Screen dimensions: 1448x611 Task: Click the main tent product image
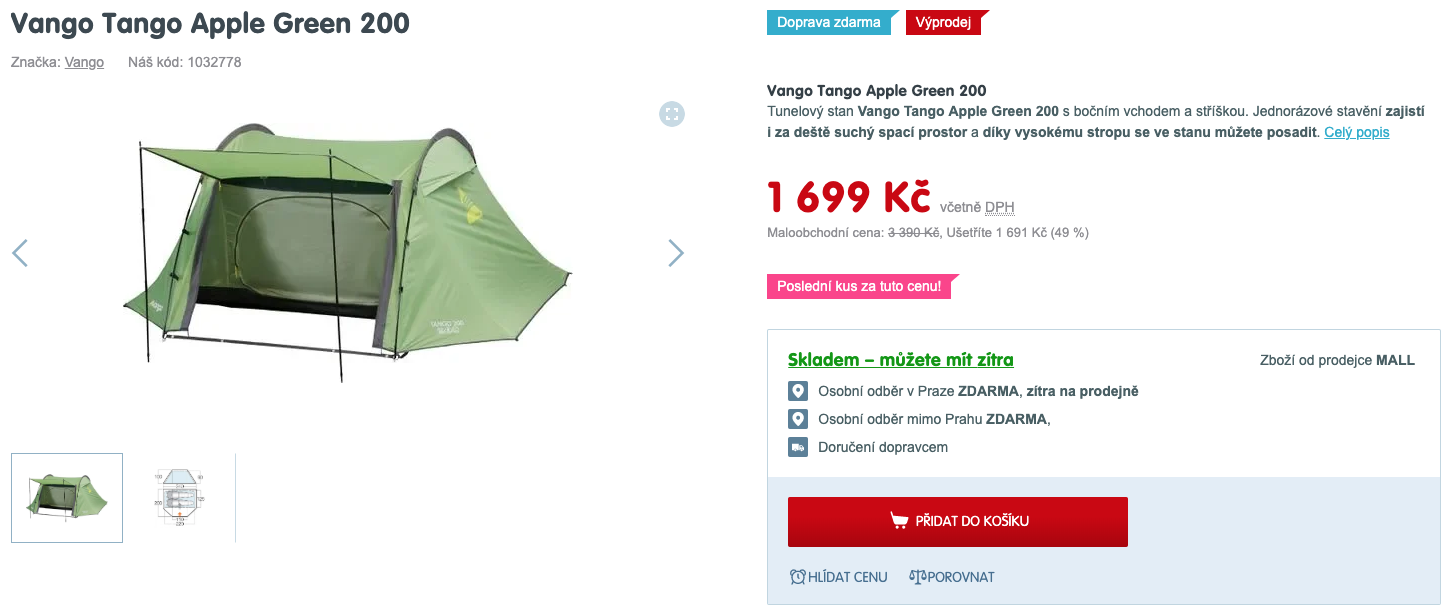tap(348, 253)
